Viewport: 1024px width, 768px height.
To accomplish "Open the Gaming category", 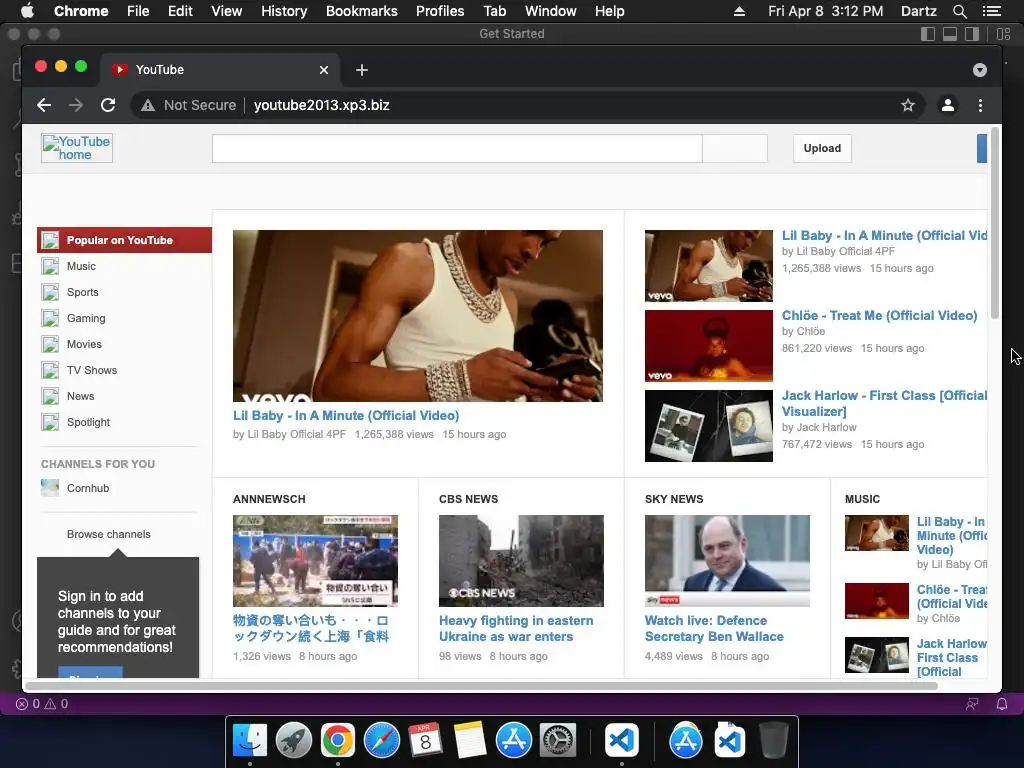I will coord(86,318).
